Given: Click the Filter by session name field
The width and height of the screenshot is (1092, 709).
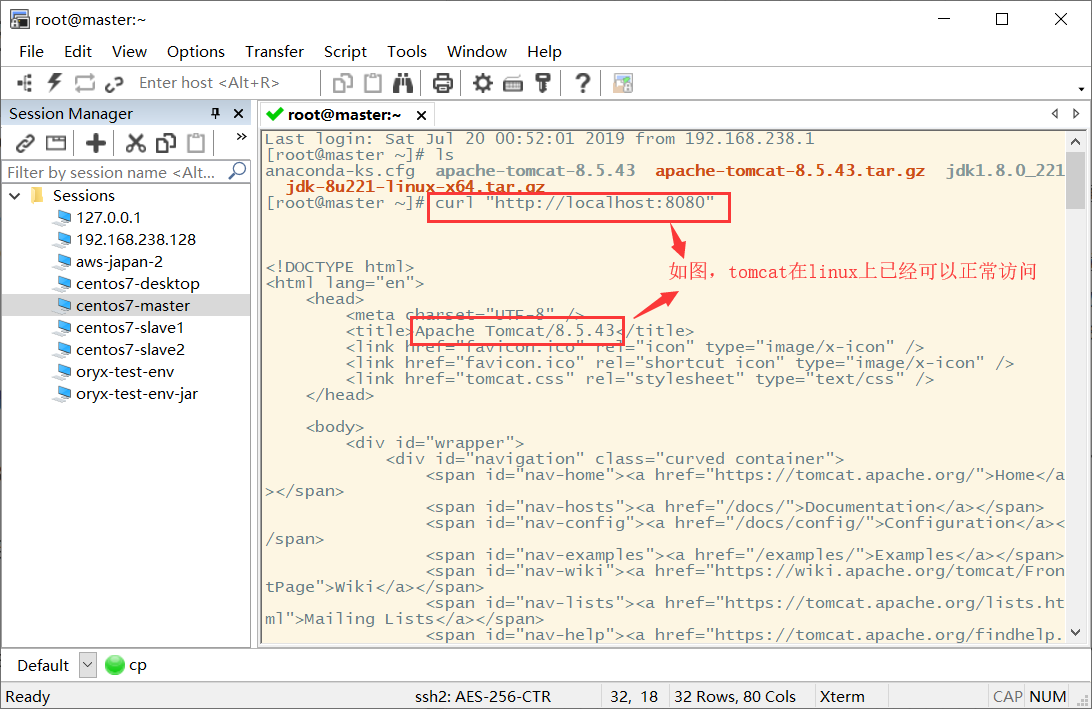Looking at the screenshot, I should click(x=115, y=172).
